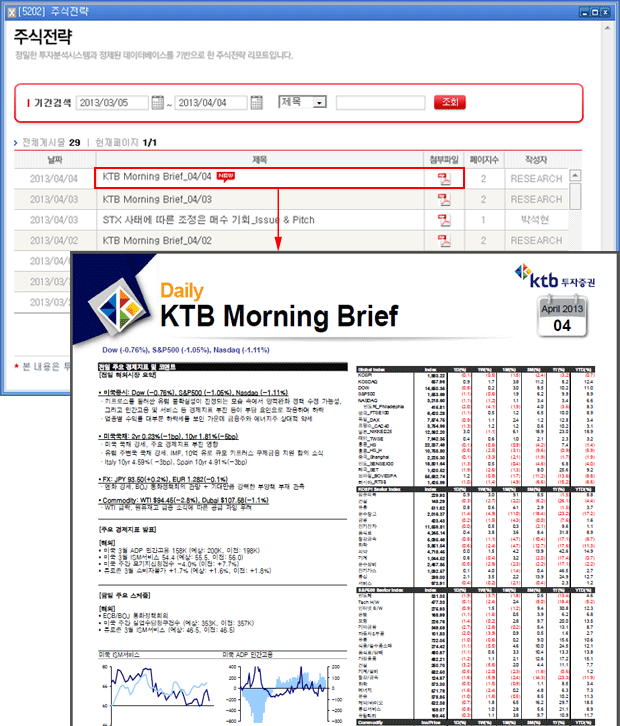
Task: Open the start date calendar picker
Action: tap(157, 103)
